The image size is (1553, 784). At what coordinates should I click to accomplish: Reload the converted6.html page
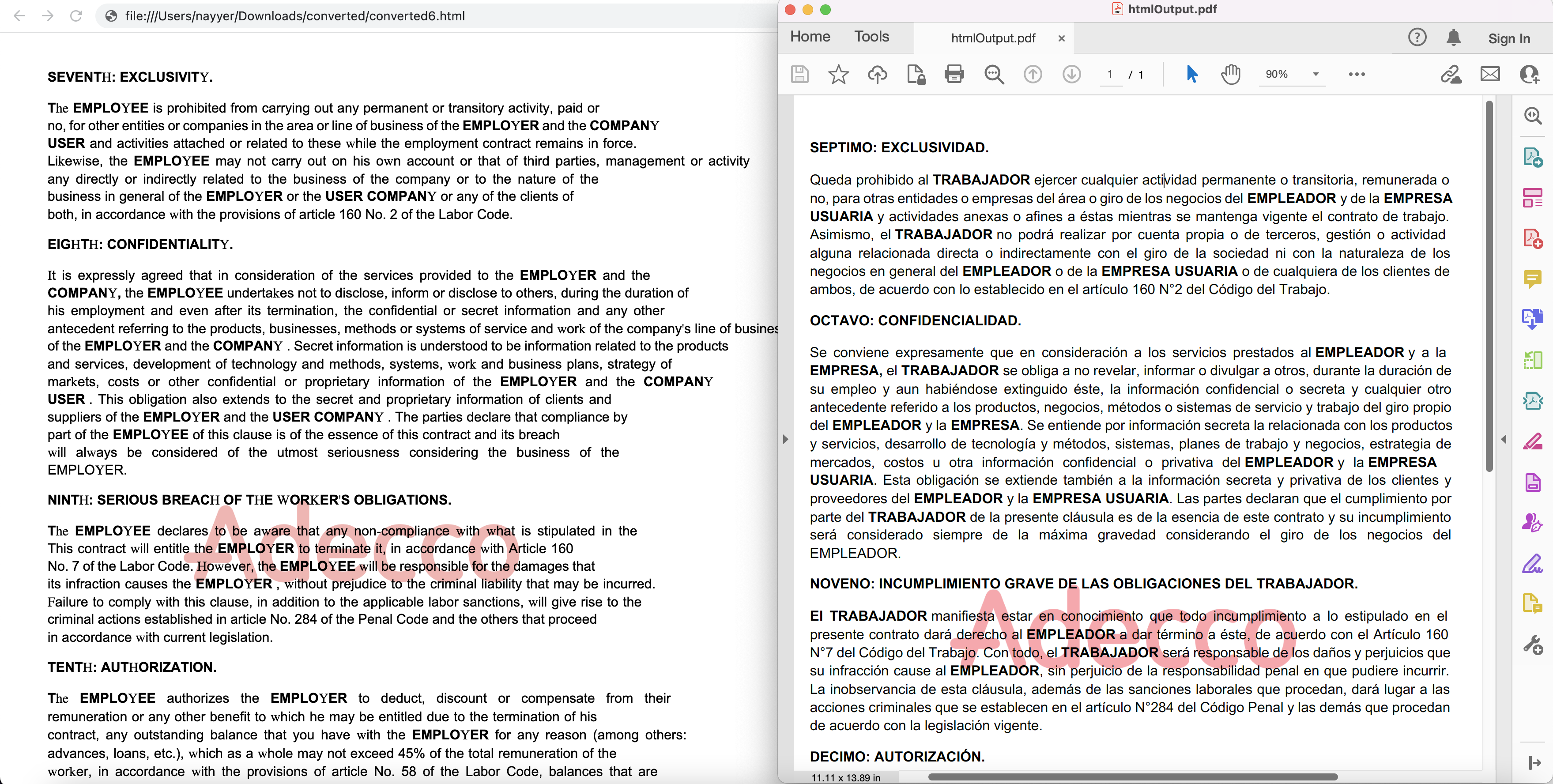coord(76,16)
